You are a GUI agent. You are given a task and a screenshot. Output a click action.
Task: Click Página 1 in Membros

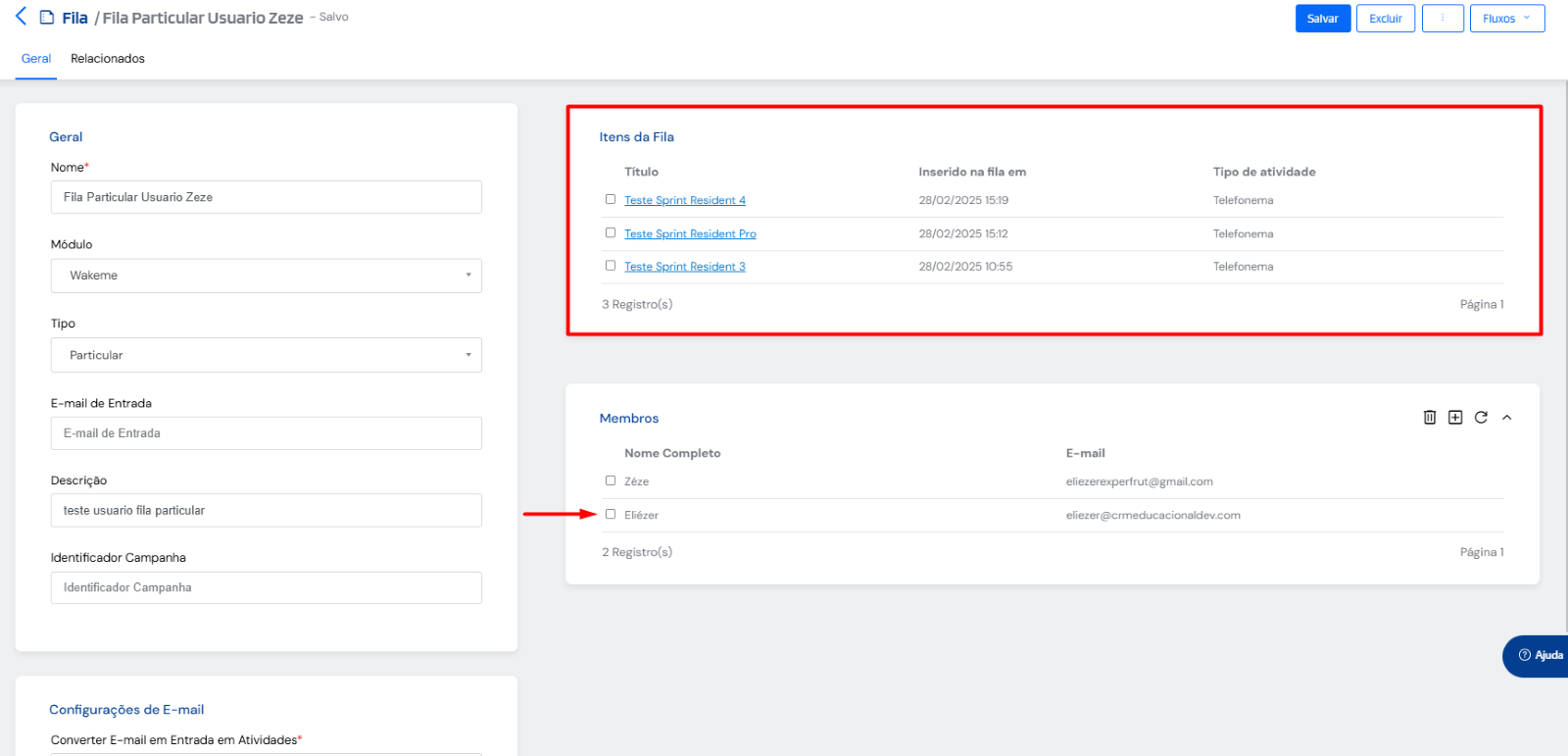tap(1482, 552)
